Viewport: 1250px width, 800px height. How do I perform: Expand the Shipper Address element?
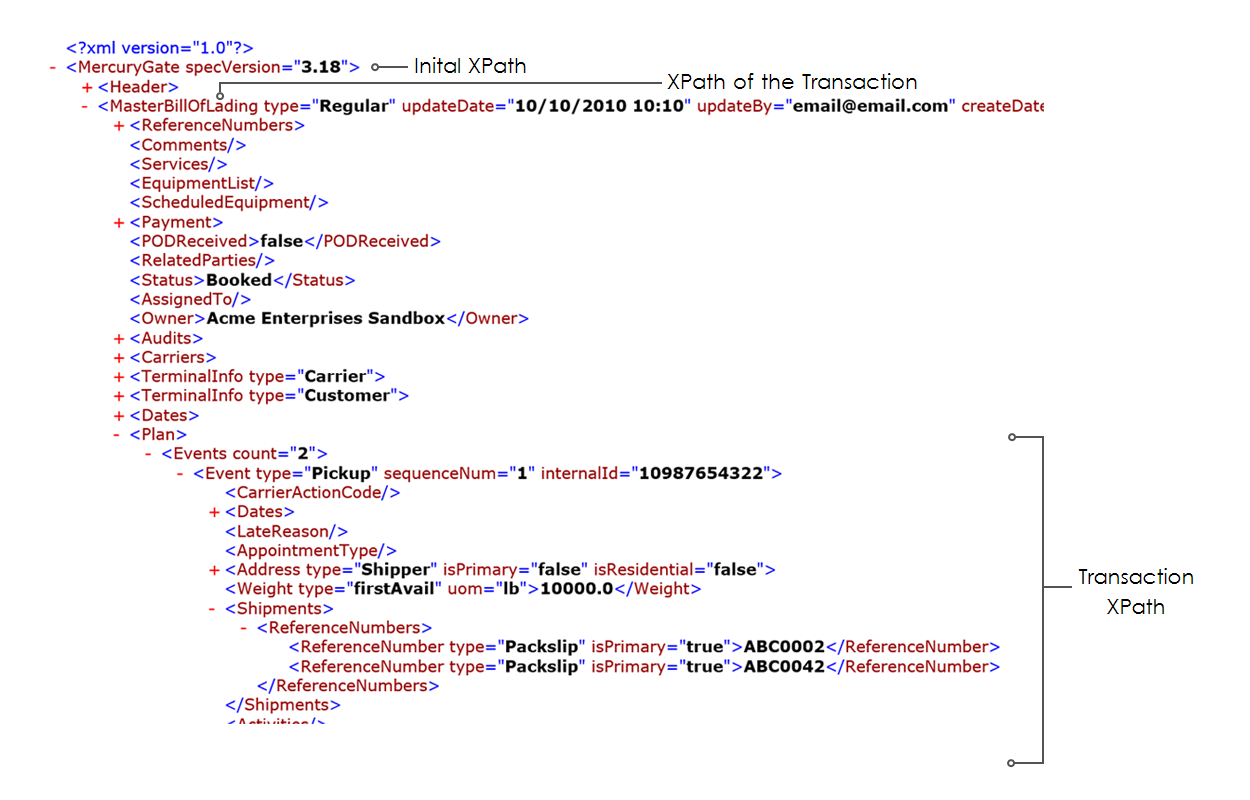[x=215, y=570]
